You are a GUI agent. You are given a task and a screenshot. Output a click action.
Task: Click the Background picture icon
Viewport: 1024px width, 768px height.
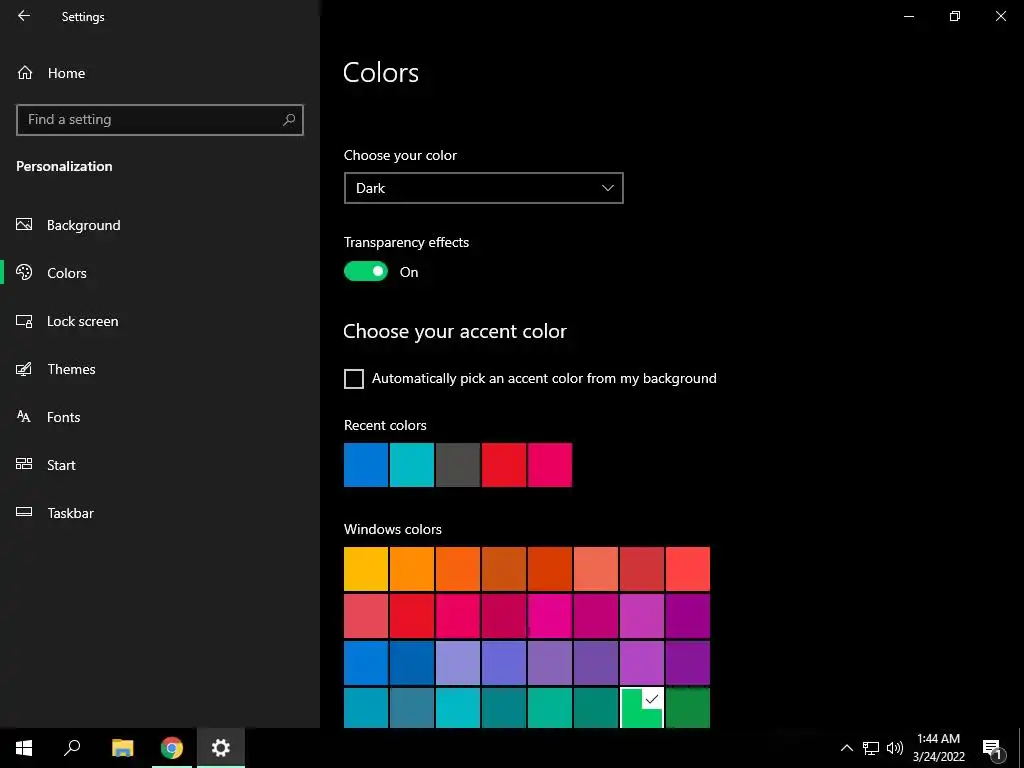[24, 225]
